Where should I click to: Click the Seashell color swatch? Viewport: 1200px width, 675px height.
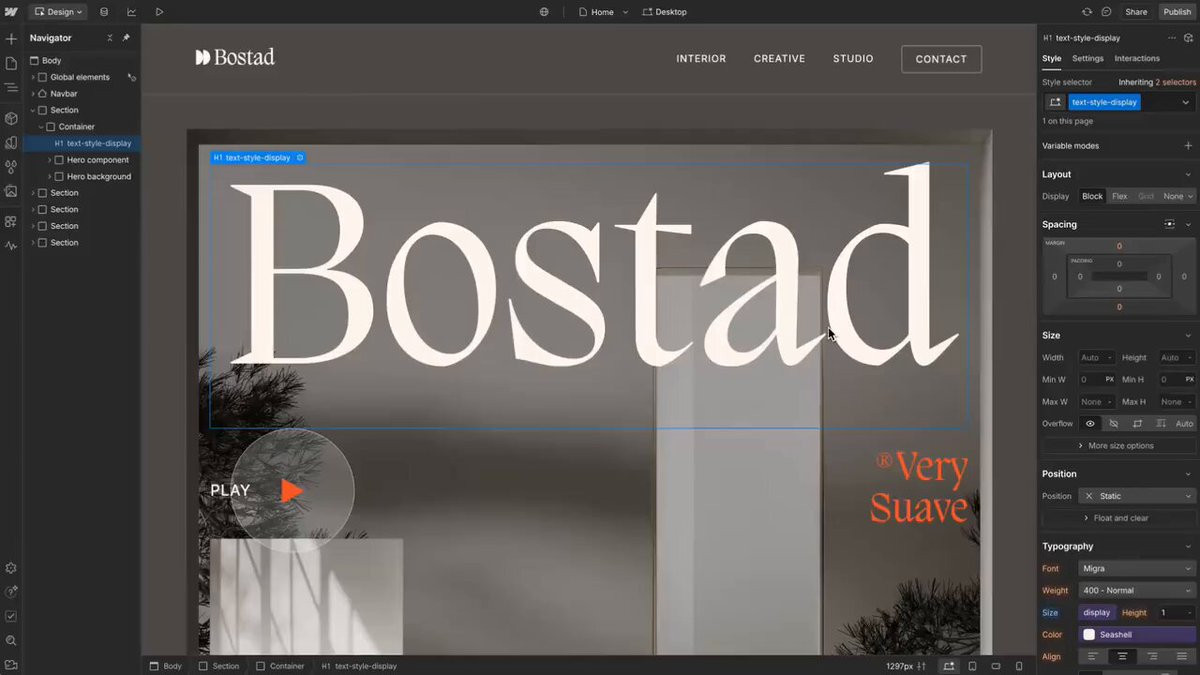pyautogui.click(x=1089, y=635)
